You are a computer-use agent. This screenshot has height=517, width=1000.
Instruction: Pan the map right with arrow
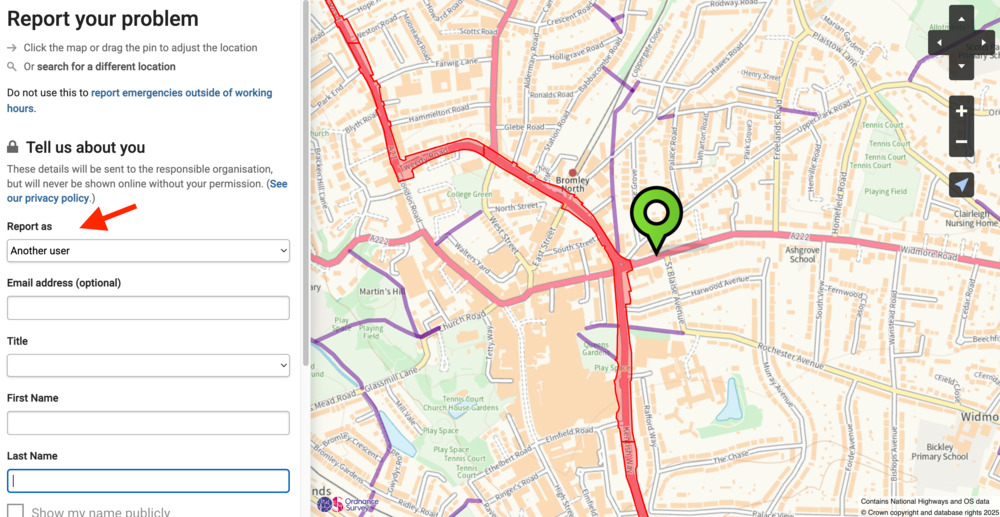[984, 43]
